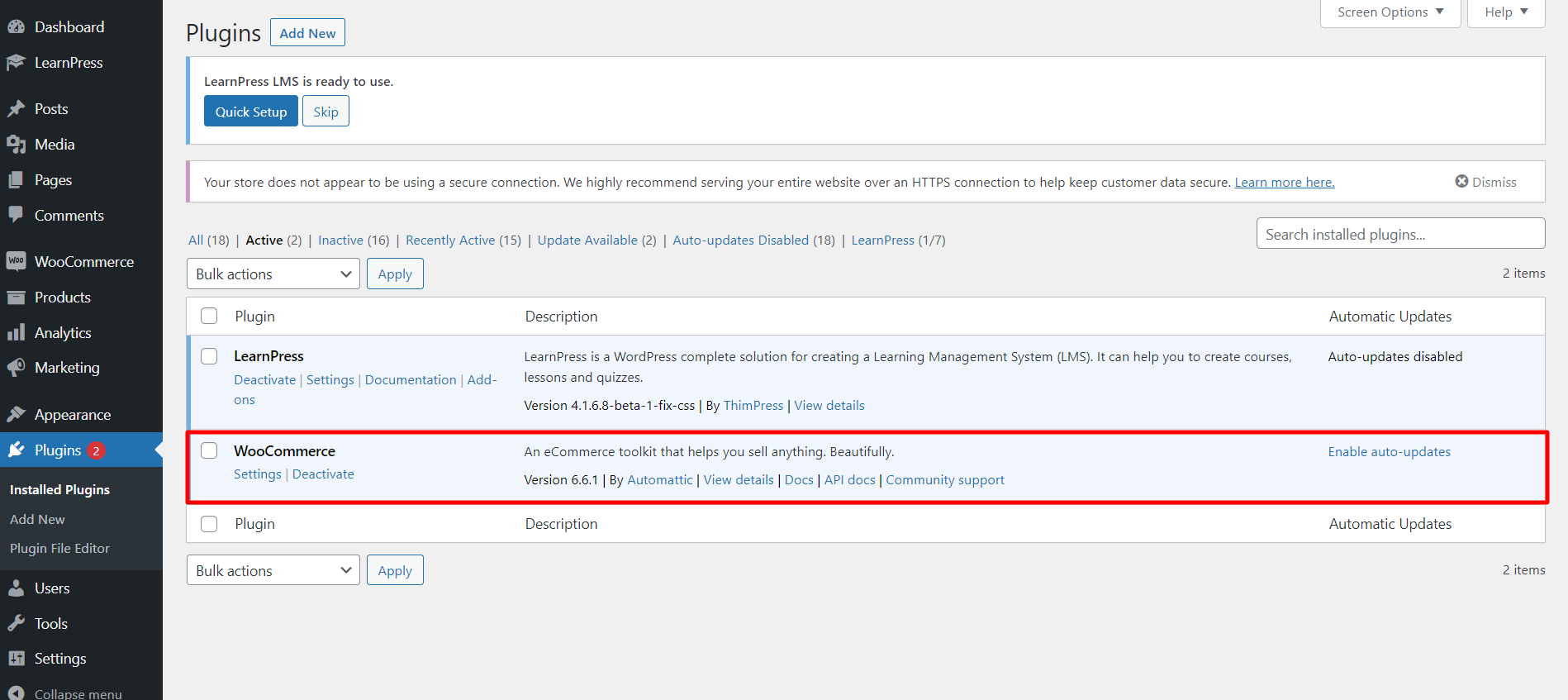This screenshot has height=700, width=1568.
Task: Click the Plugins plug icon
Action: [x=16, y=450]
